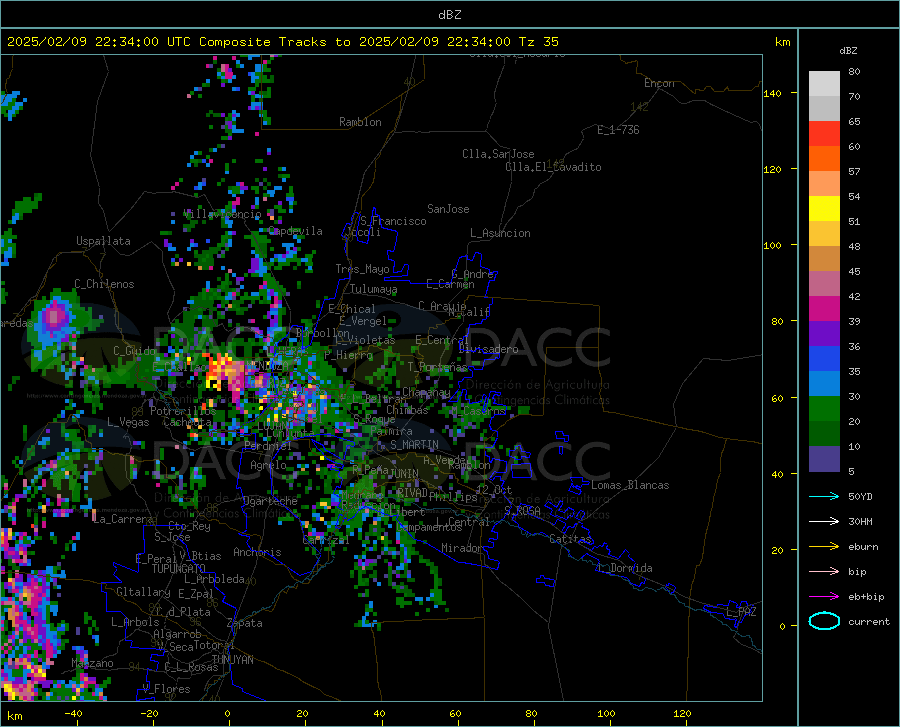Click the Anchoris map label
Viewport: 900px width, 727px height.
(257, 552)
